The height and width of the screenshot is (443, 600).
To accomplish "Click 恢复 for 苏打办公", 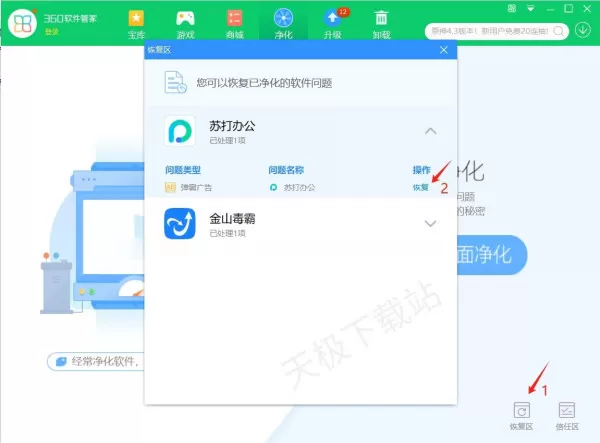I will coord(421,187).
